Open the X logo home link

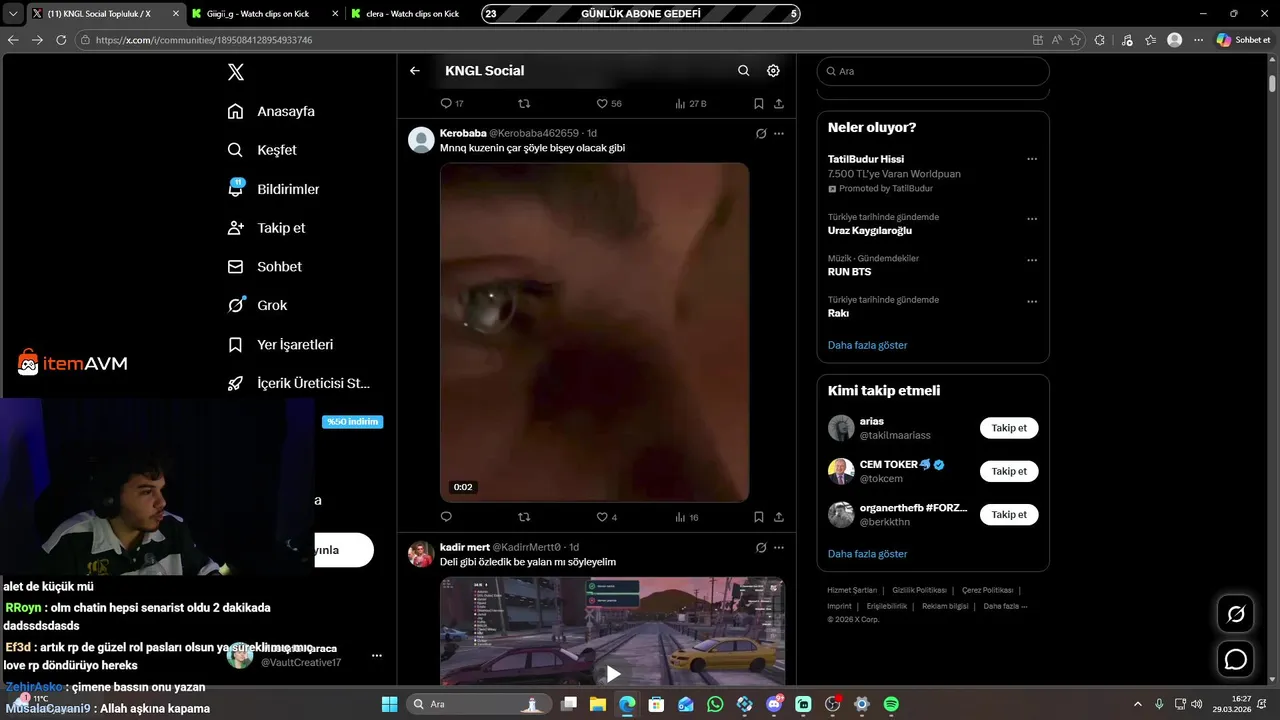click(235, 72)
